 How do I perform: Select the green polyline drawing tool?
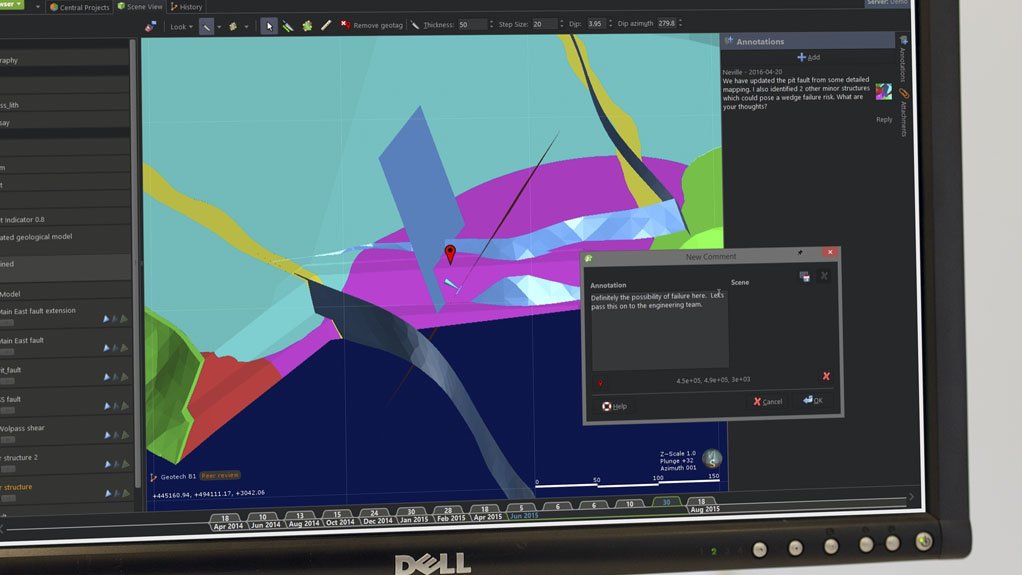[x=287, y=26]
